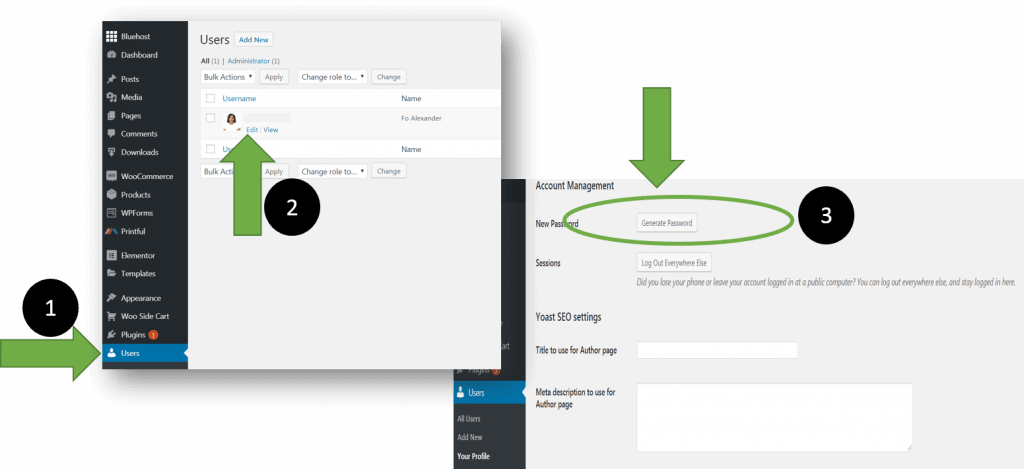This screenshot has width=1024, height=469.
Task: Open All Users in the profile sidebar submenu
Action: pos(469,419)
